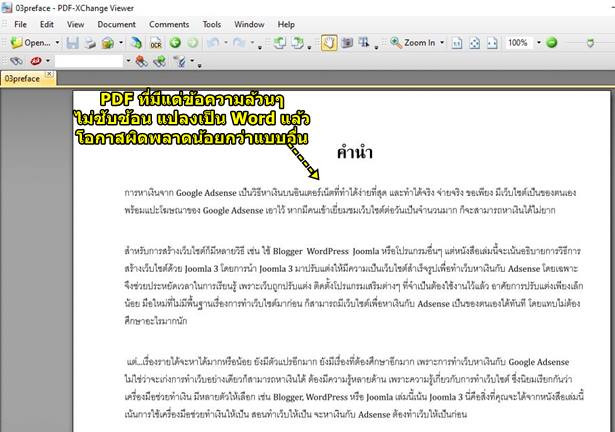Run OCR on the pages
The height and width of the screenshot is (432, 615).
click(x=156, y=43)
